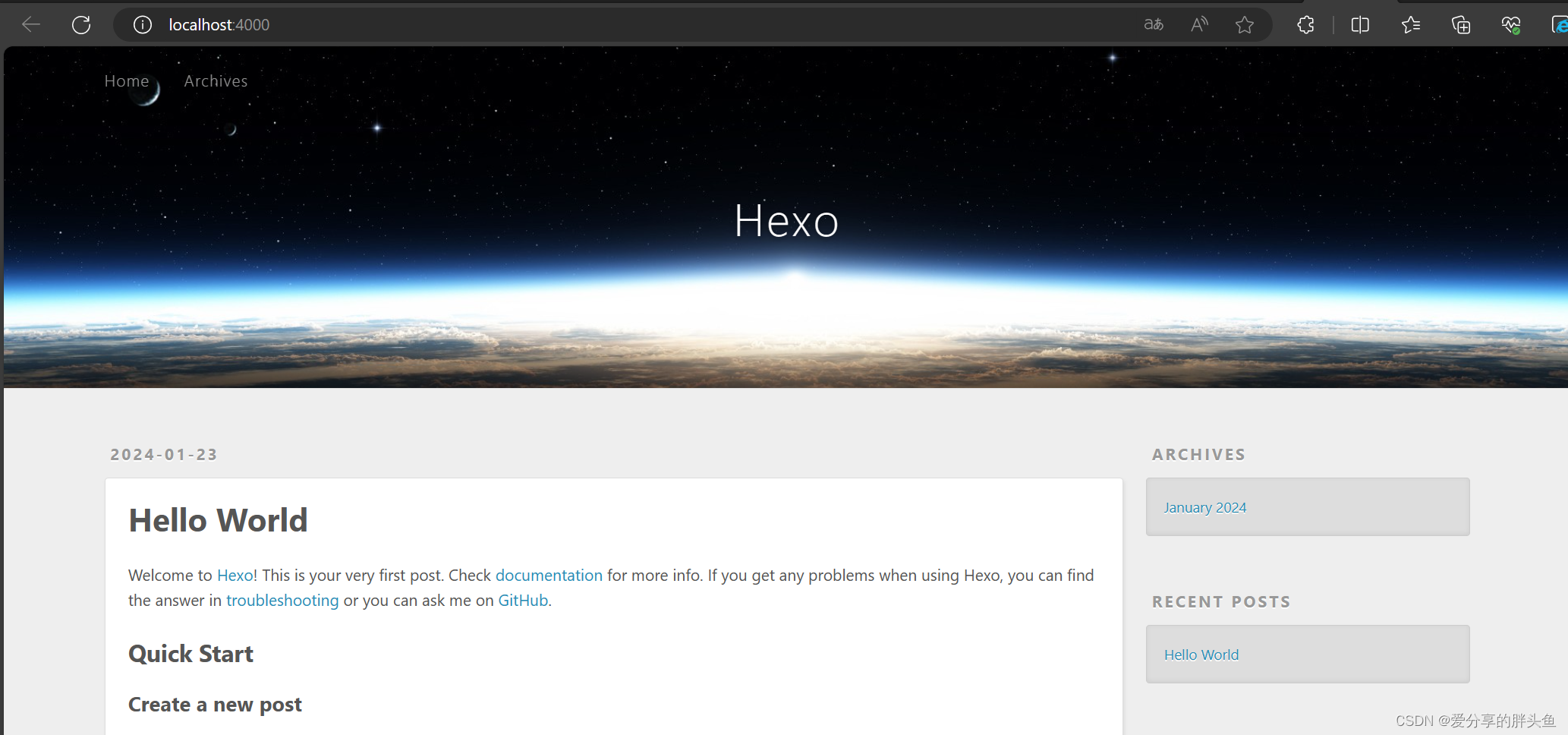
Task: Open the Favorites list icon
Action: point(1411,25)
